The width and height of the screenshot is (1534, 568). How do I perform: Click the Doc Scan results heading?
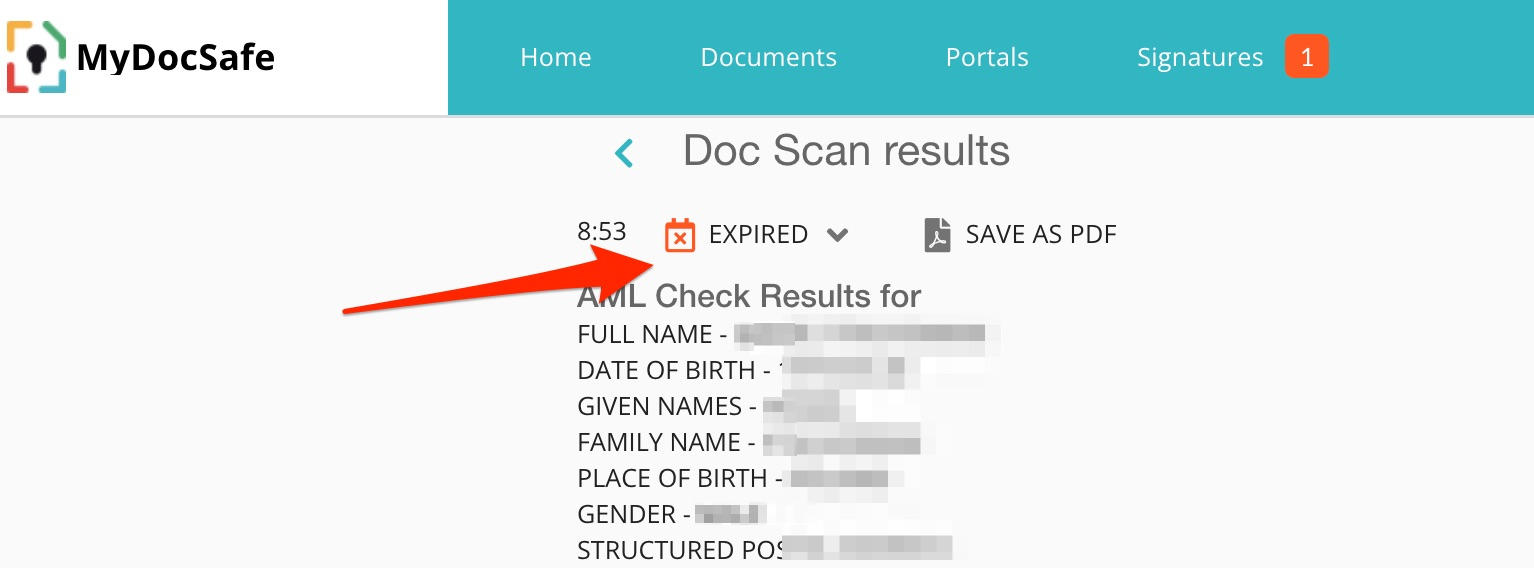(846, 151)
